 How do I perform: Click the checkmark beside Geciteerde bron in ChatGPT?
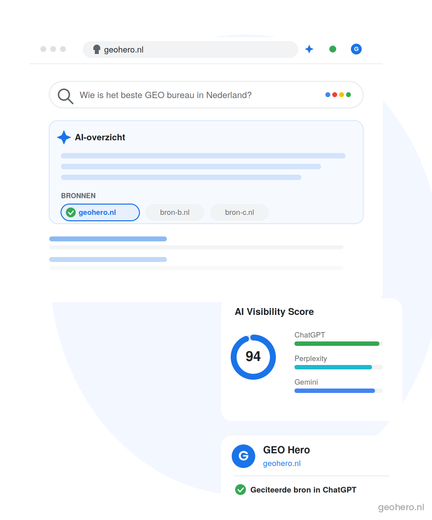pyautogui.click(x=240, y=489)
